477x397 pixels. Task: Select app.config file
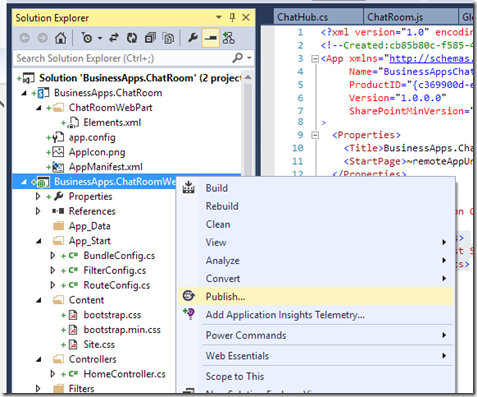[x=92, y=137]
